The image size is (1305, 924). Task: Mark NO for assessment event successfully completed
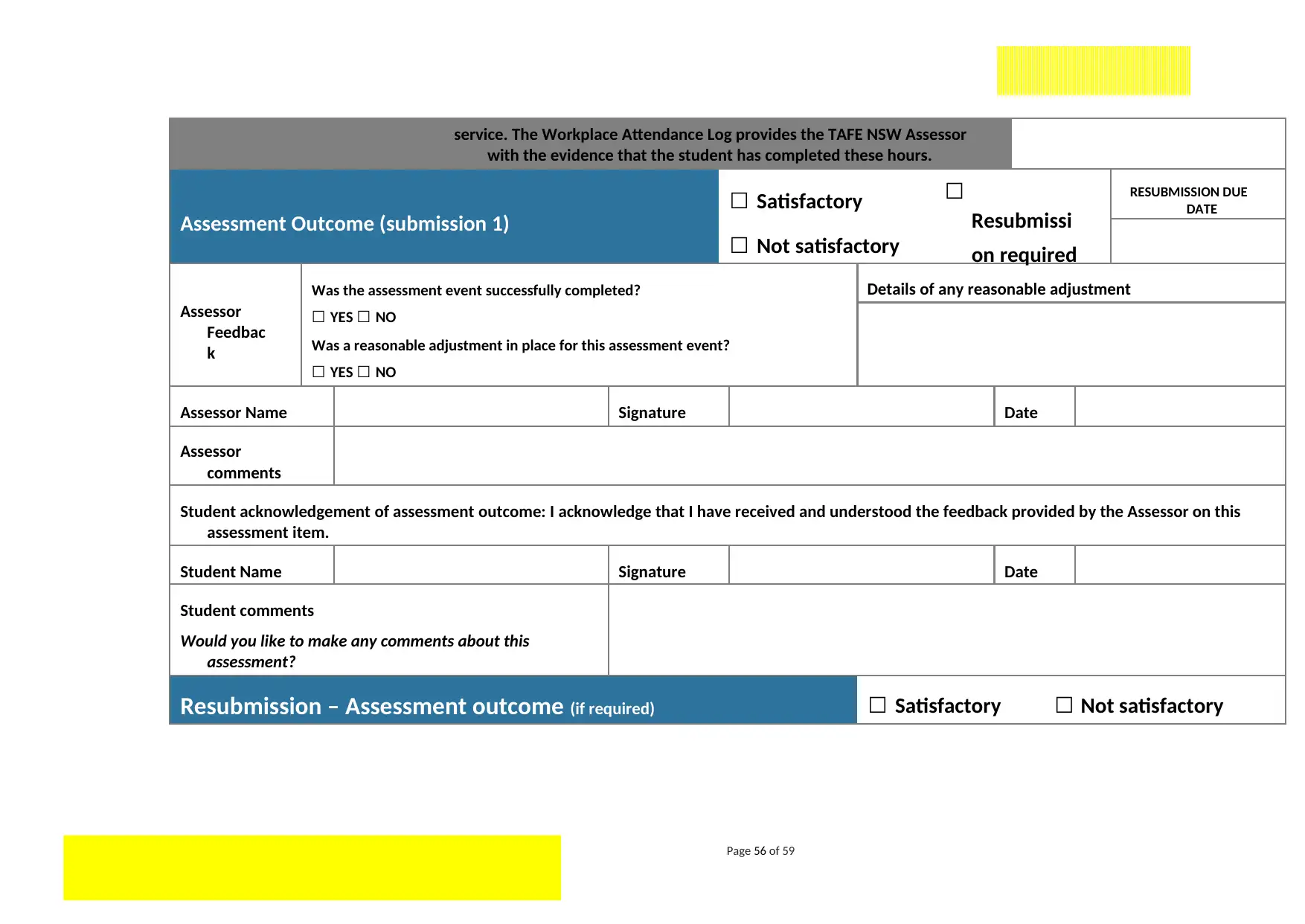coord(364,317)
